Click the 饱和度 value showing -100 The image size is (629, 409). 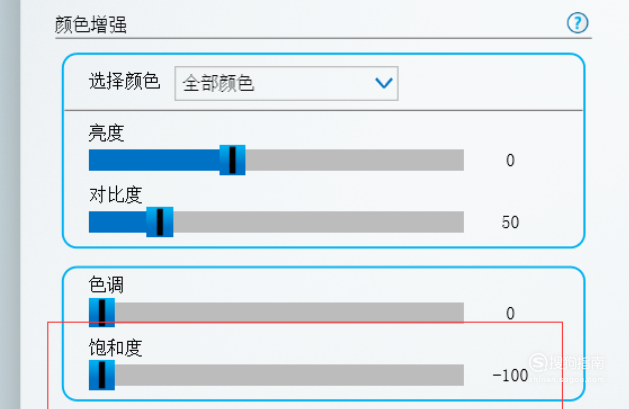510,375
